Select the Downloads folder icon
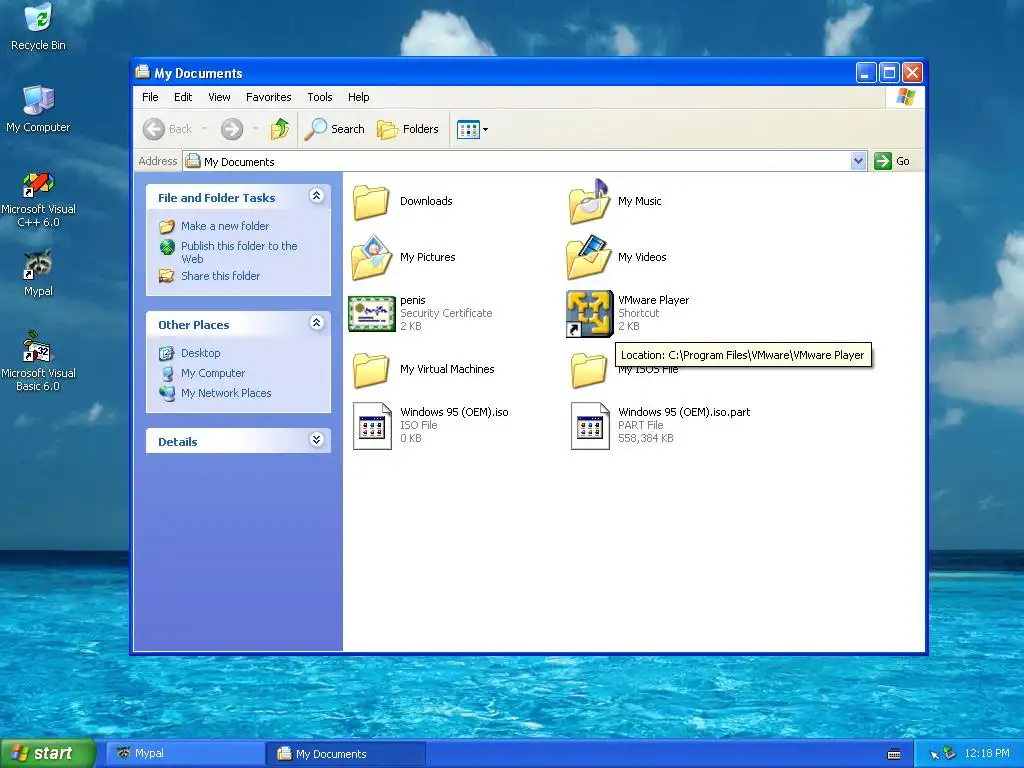 pyautogui.click(x=371, y=201)
